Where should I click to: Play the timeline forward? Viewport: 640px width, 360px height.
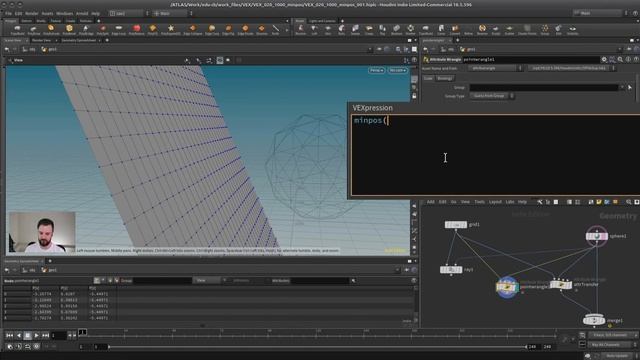(x=36, y=336)
